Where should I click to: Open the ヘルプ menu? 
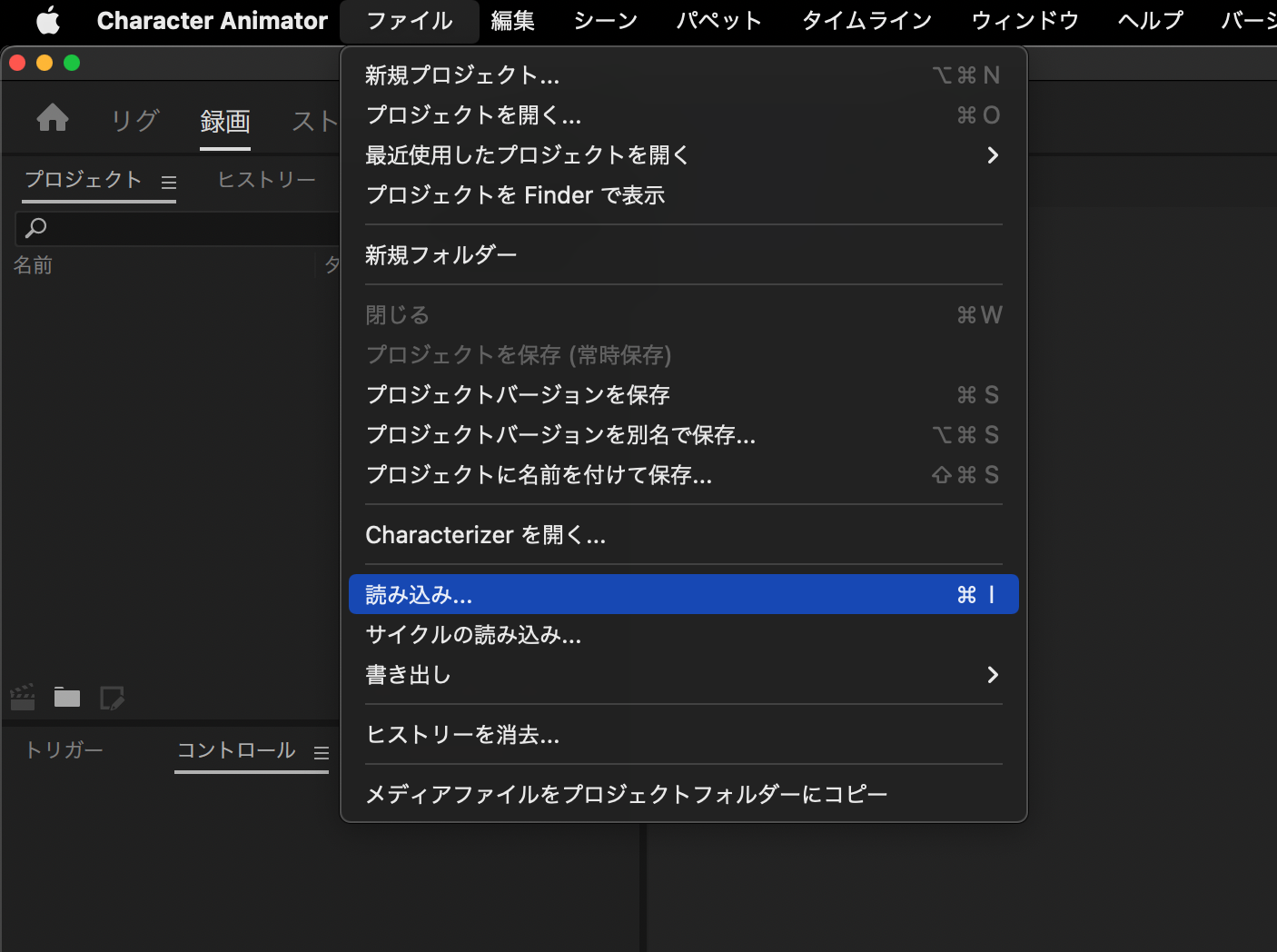[x=1151, y=20]
